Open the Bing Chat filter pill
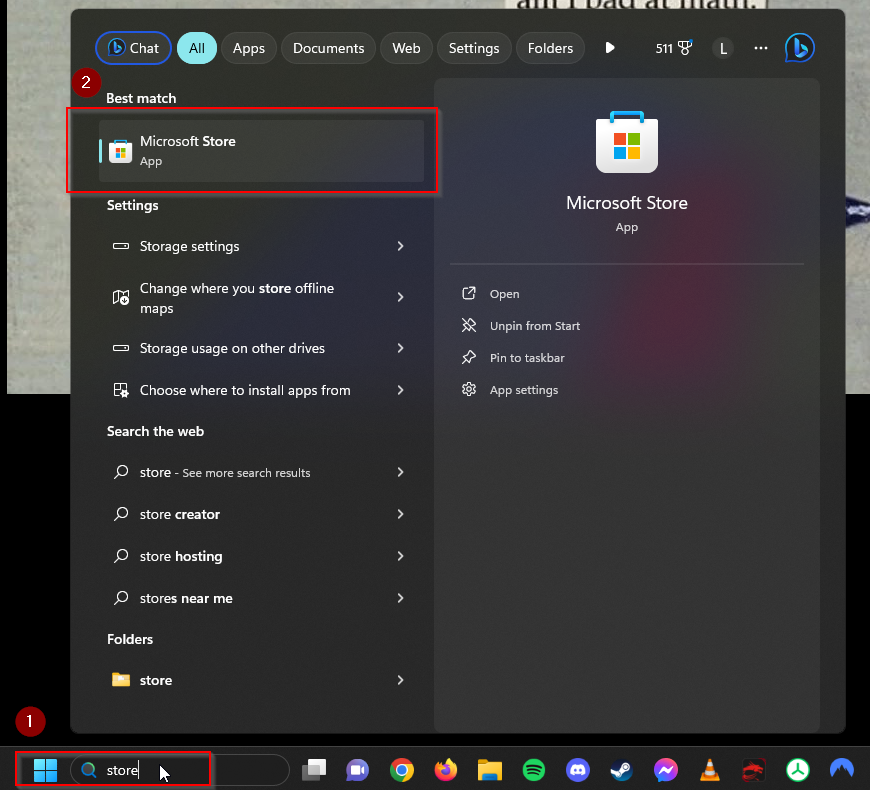The width and height of the screenshot is (870, 790). (x=133, y=48)
